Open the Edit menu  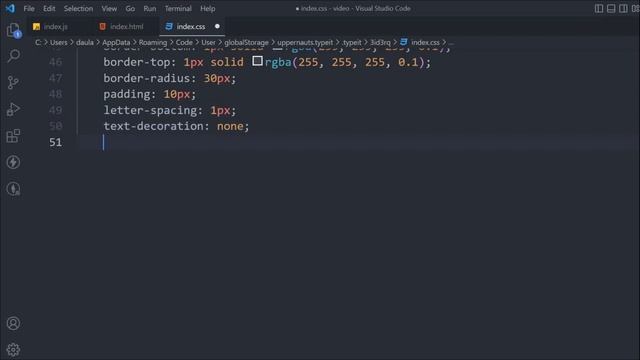(49, 9)
